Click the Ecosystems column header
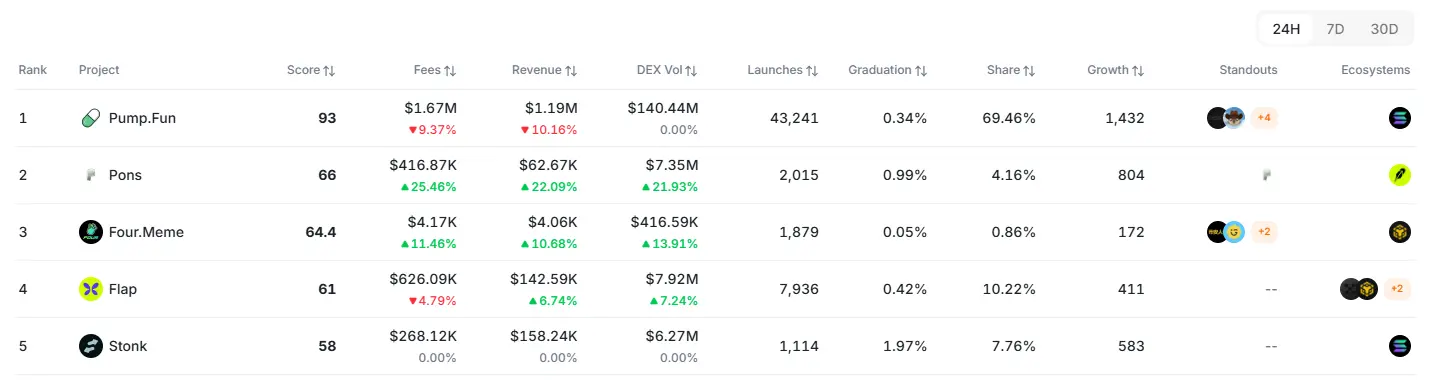Screen dimensions: 1450x380 (x=1375, y=70)
